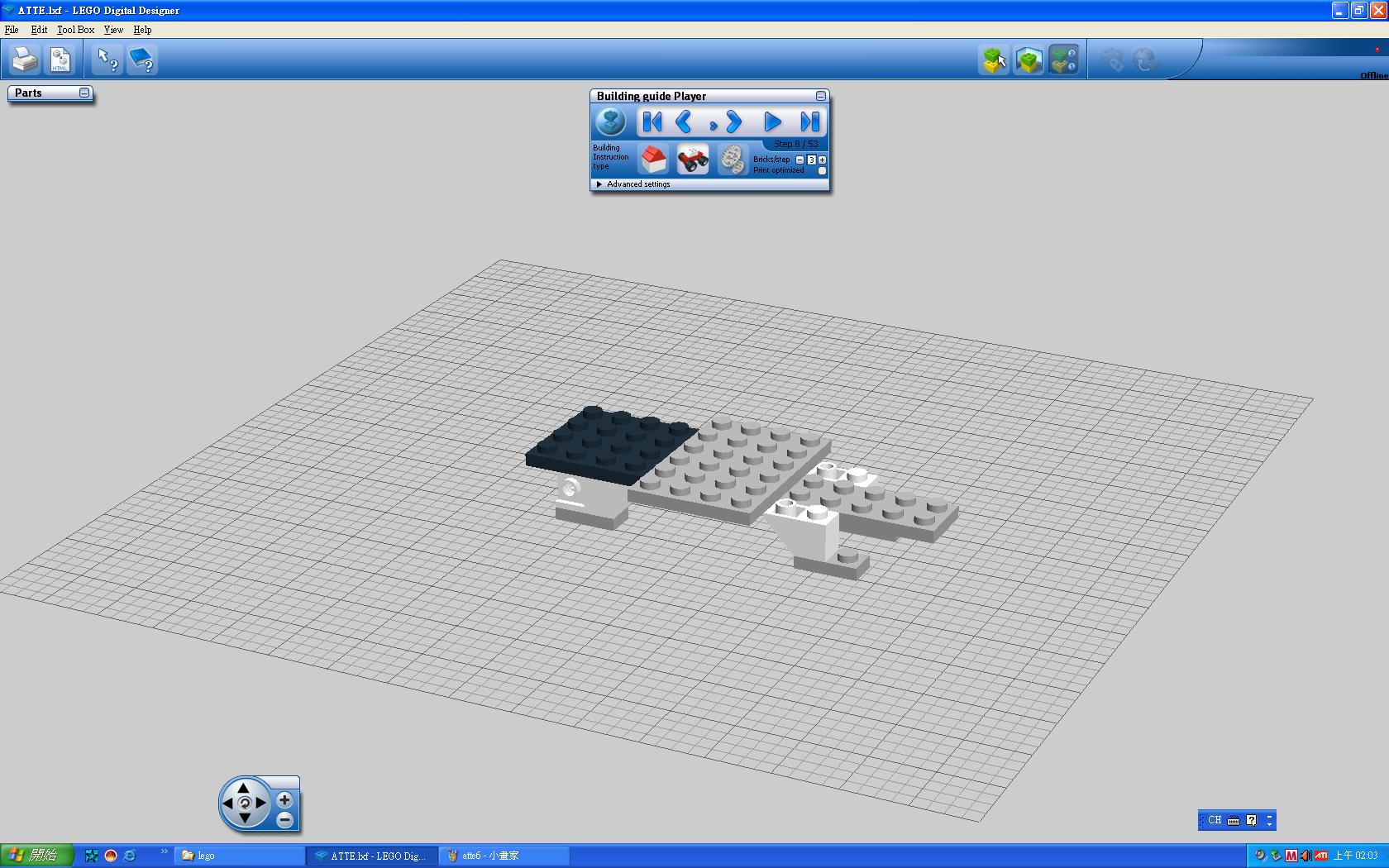Select vehicle building instruction type

pos(693,159)
